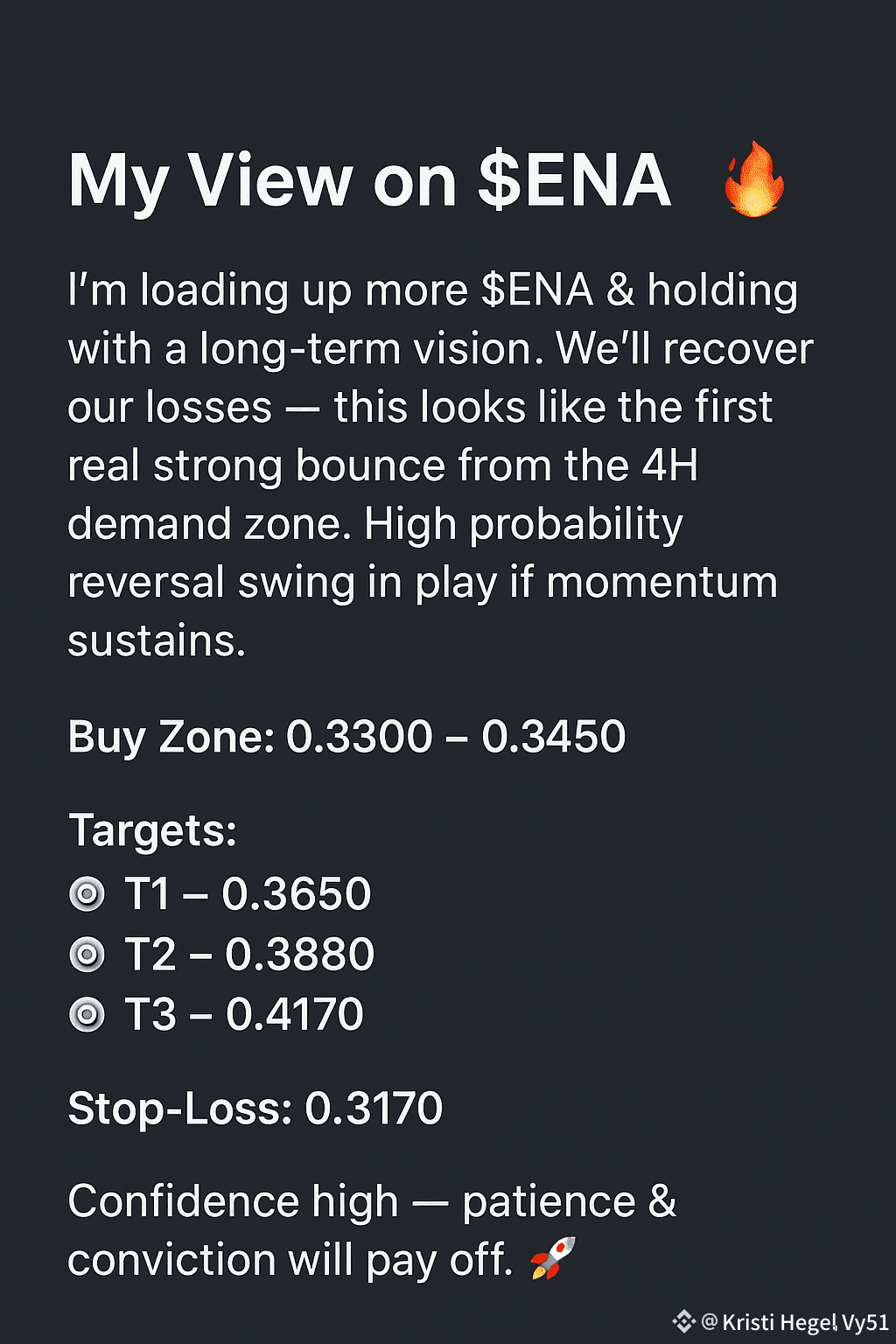The image size is (896, 1344).
Task: Click the $ENA ticker in the paragraph
Action: click(x=537, y=290)
